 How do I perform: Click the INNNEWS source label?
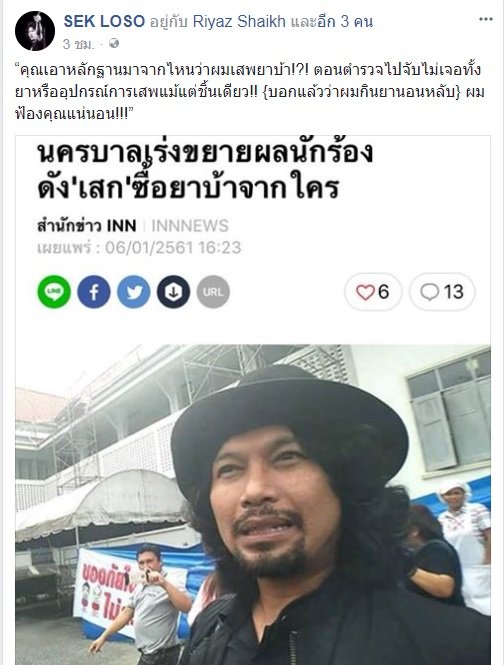[190, 226]
